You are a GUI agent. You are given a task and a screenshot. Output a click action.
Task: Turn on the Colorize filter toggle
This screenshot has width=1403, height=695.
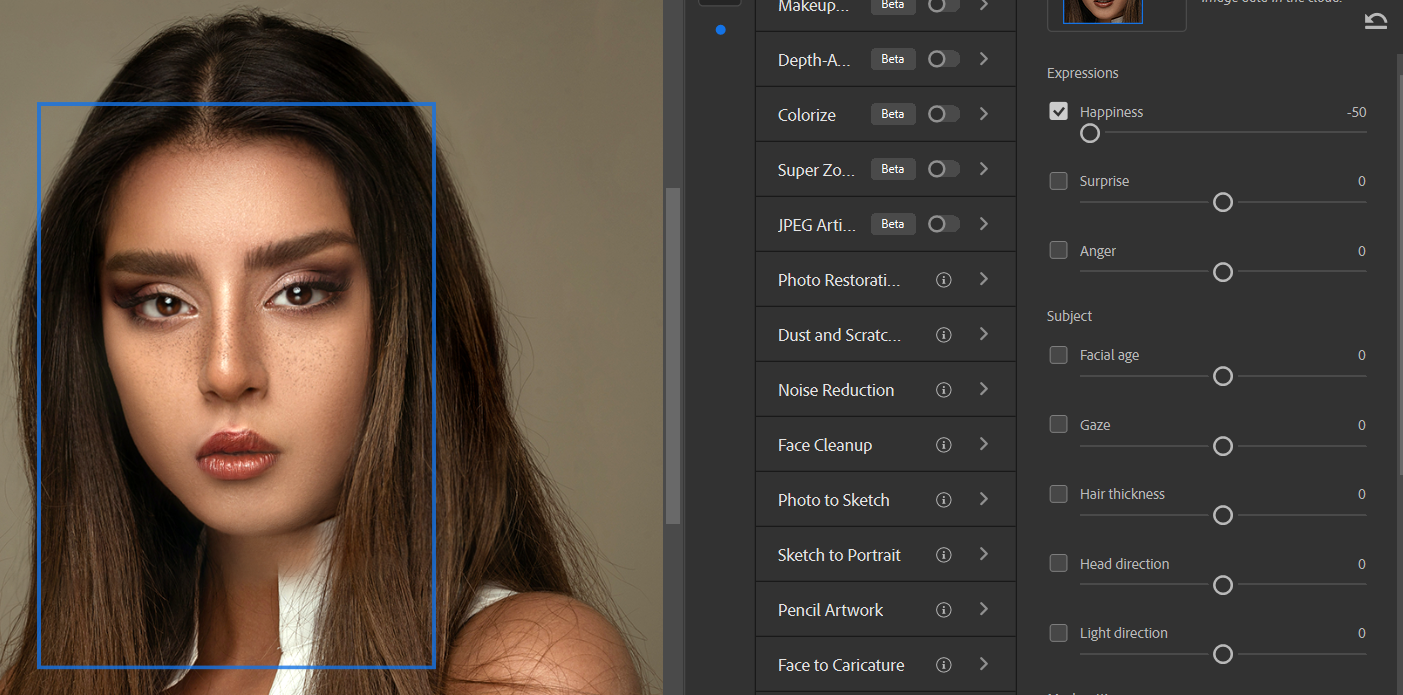pos(942,114)
